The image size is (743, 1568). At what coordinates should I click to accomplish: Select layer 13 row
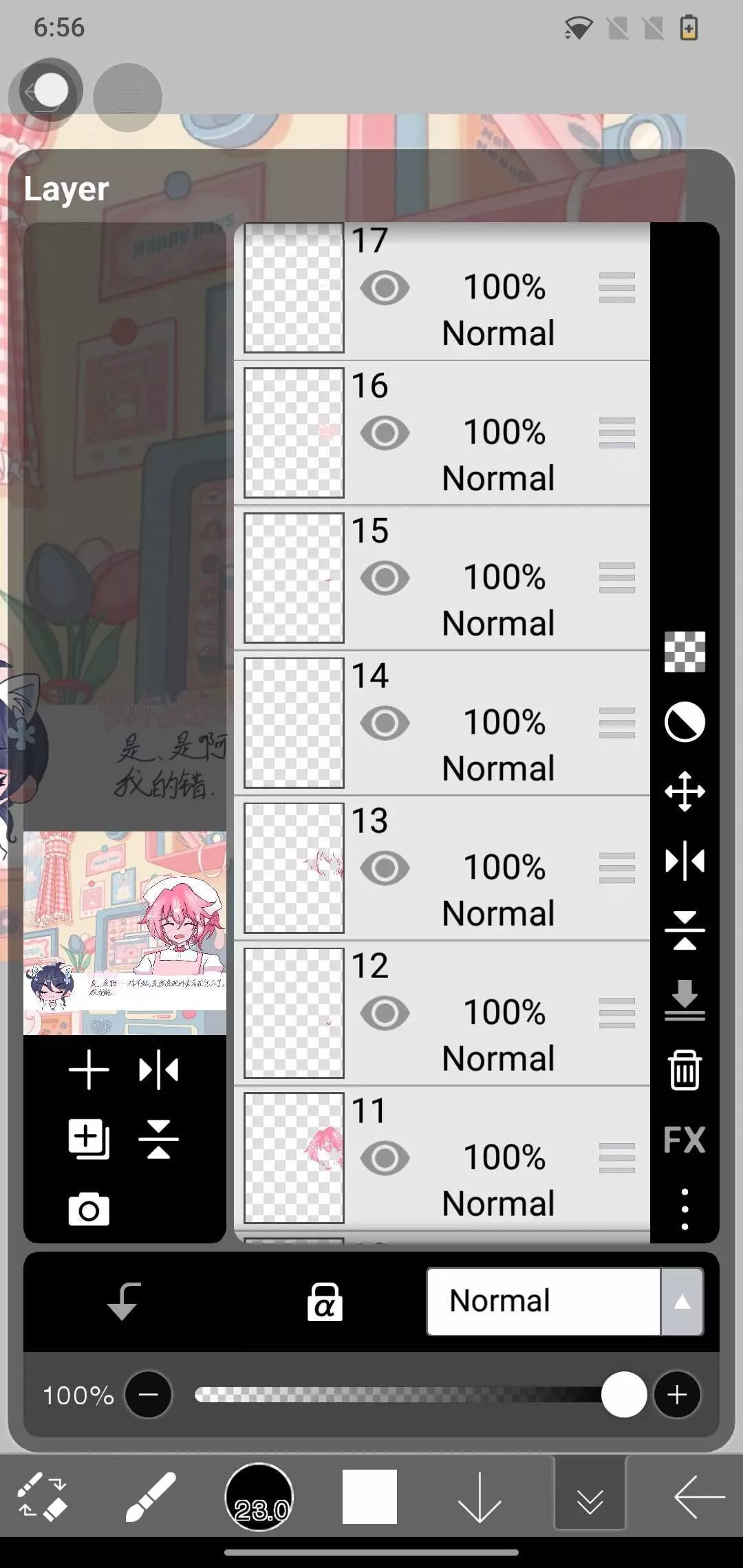(x=442, y=868)
